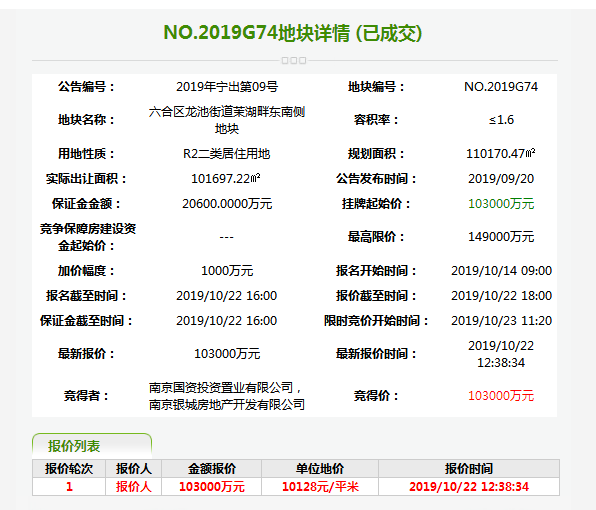
Task: Click the 用地性质 label
Action: pyautogui.click(x=86, y=154)
